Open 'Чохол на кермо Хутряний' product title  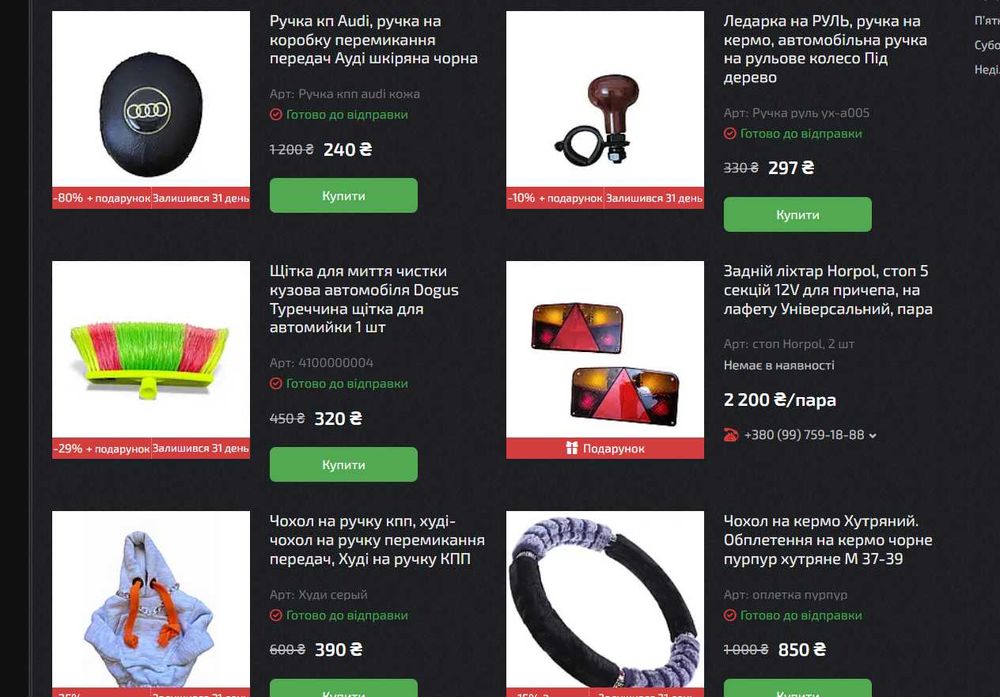click(828, 540)
